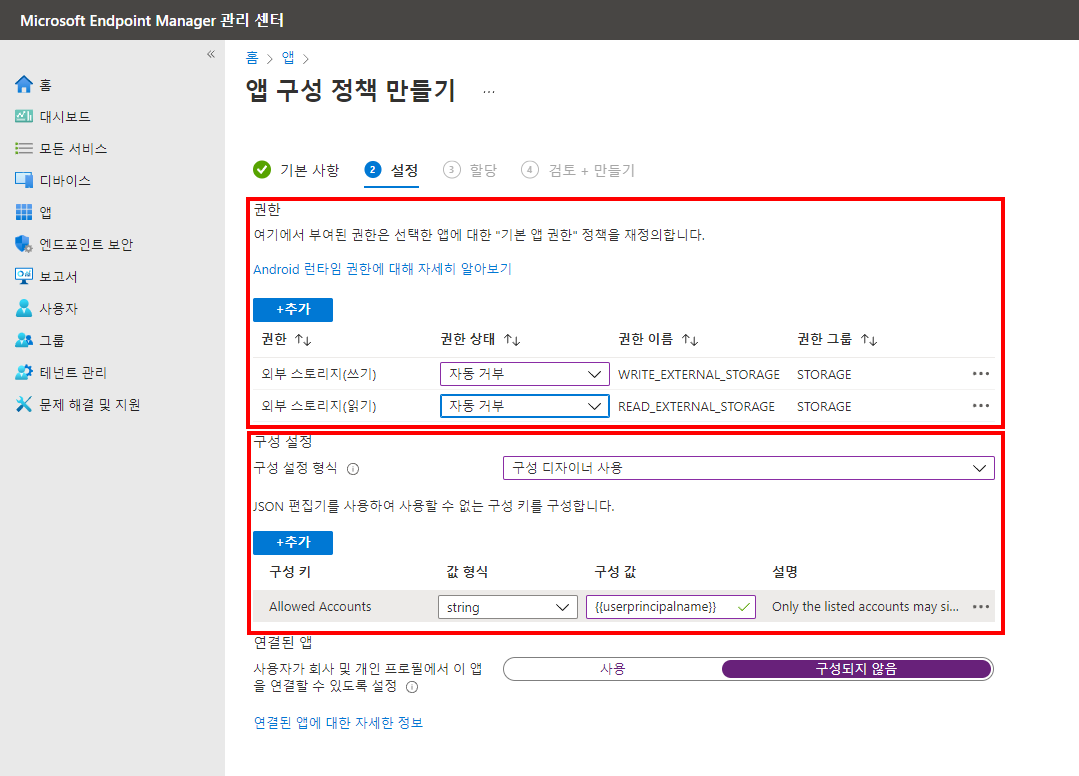
Task: Click 대시보드 label in sidebar
Action: coord(65,116)
